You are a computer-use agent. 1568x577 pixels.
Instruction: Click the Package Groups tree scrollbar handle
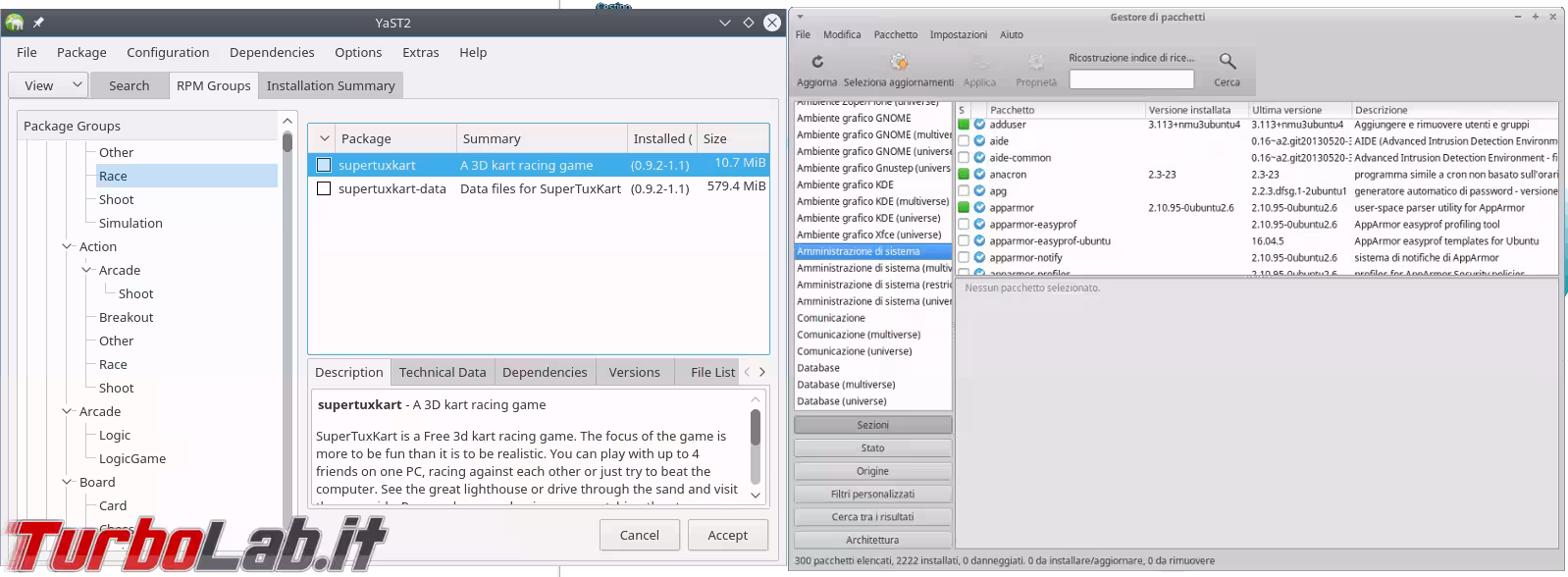pos(287,141)
